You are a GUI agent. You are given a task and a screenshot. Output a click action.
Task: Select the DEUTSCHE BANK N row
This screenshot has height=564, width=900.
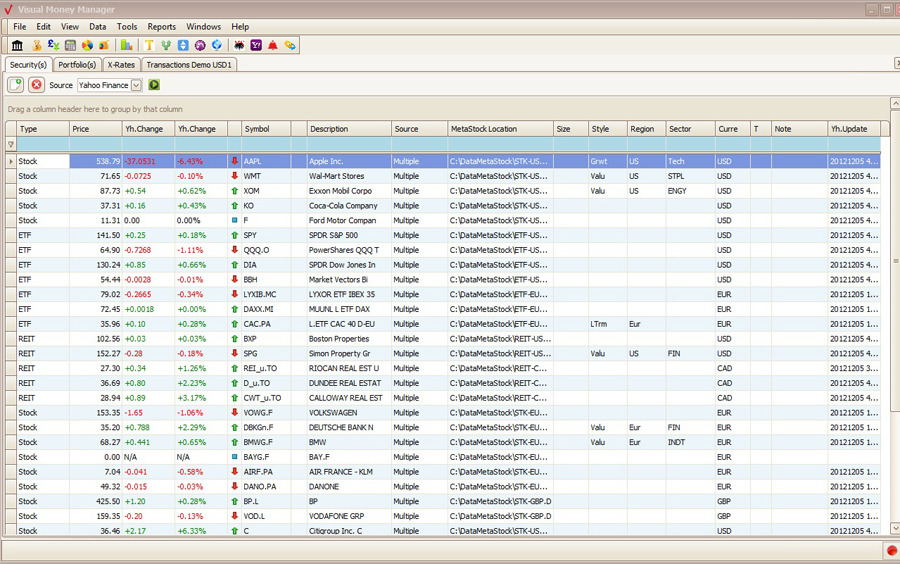pos(443,427)
